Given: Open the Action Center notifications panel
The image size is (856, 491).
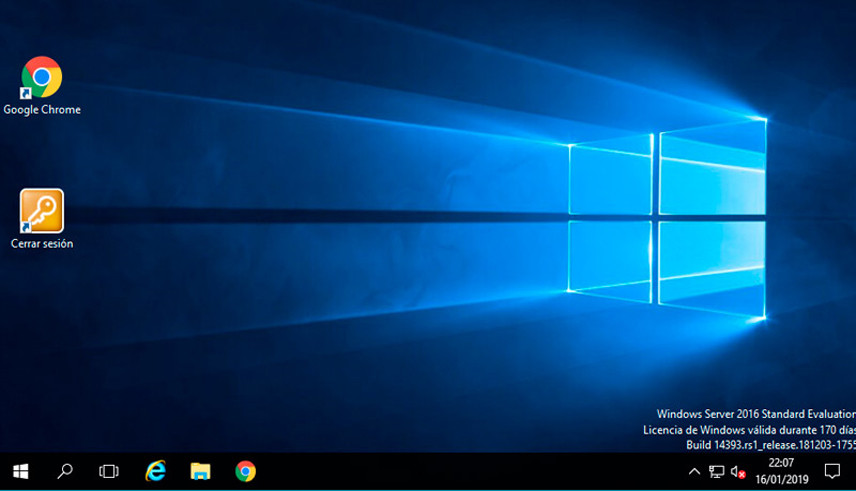Looking at the screenshot, I should pos(832,472).
